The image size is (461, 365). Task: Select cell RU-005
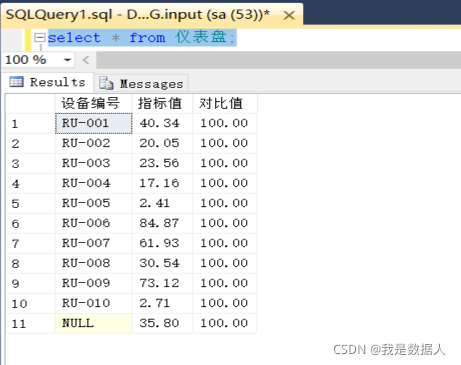(x=93, y=203)
